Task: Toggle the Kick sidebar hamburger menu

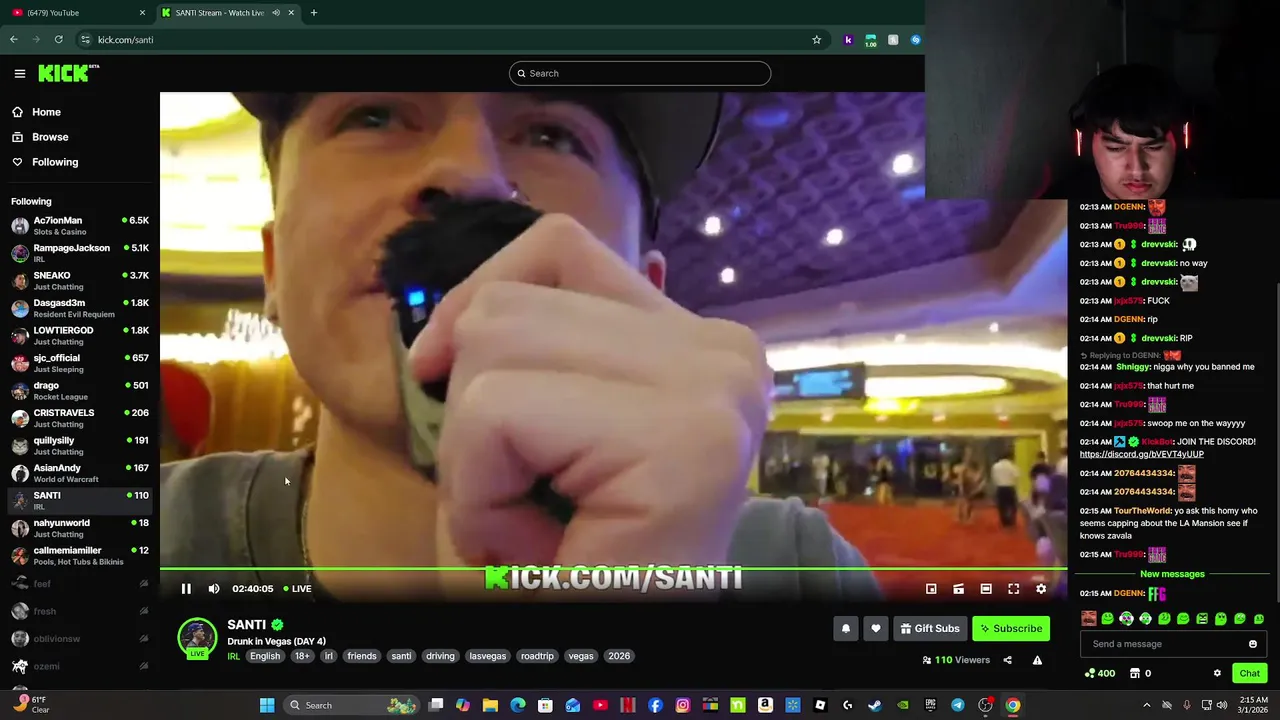Action: click(x=19, y=73)
